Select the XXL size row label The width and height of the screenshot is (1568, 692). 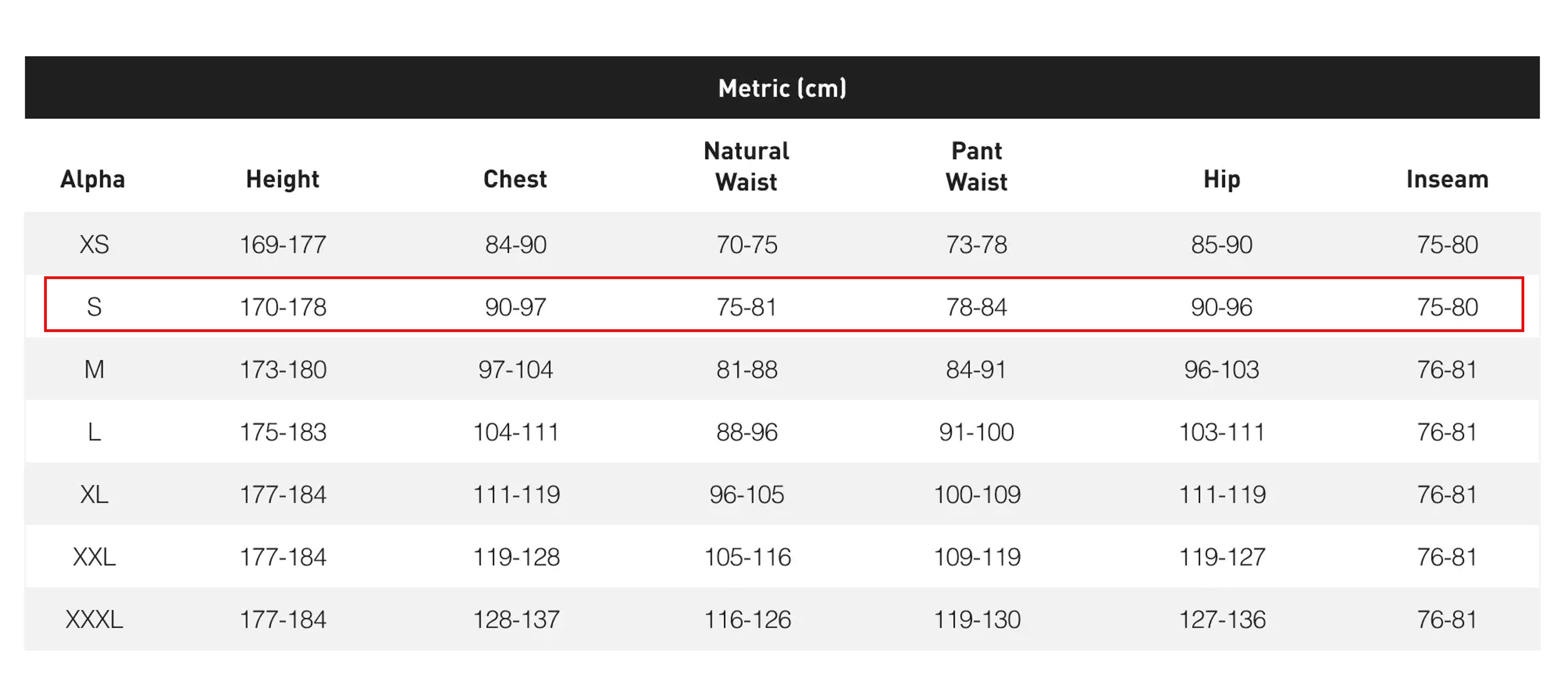94,557
